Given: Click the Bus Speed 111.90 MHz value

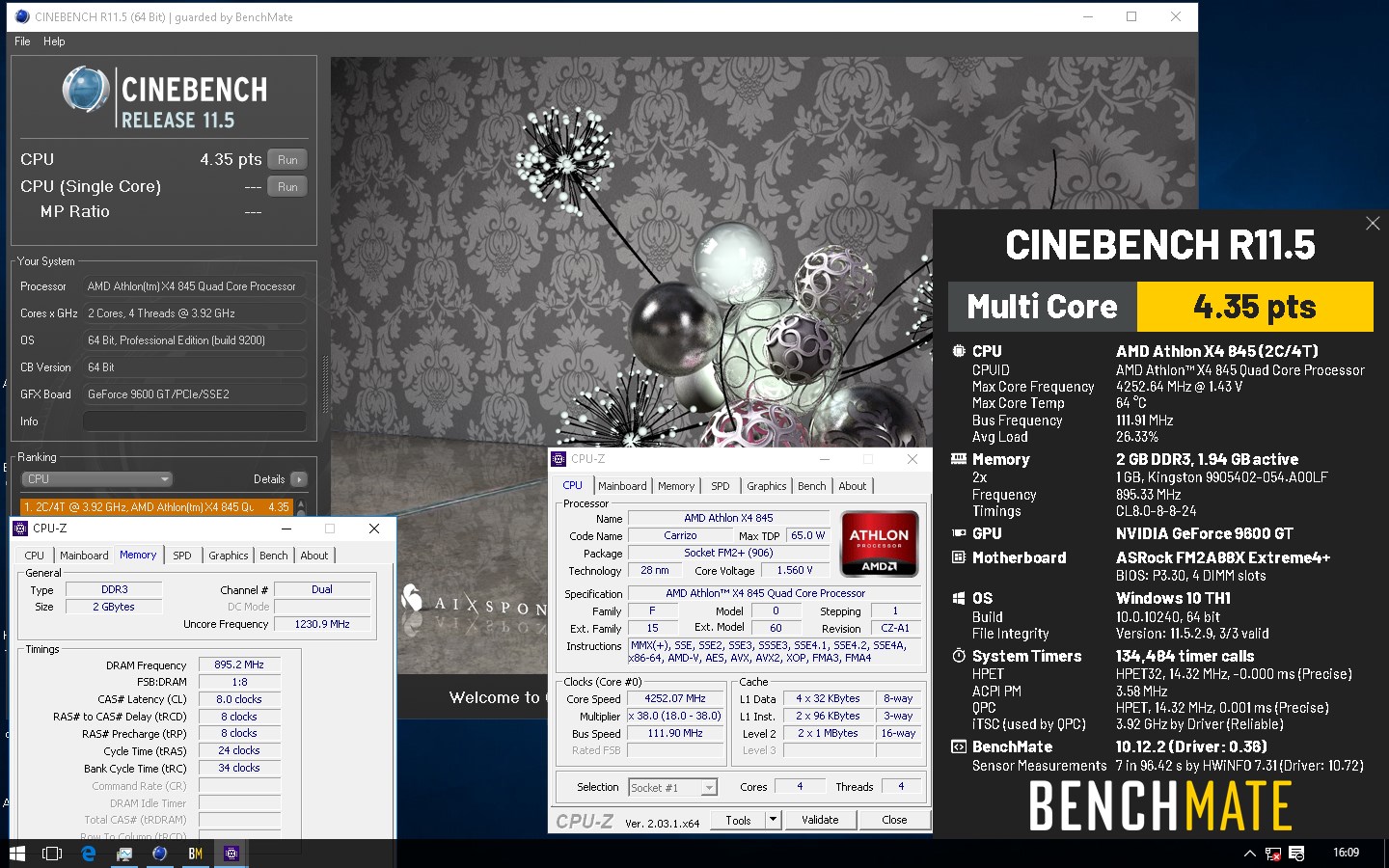Looking at the screenshot, I should point(675,733).
